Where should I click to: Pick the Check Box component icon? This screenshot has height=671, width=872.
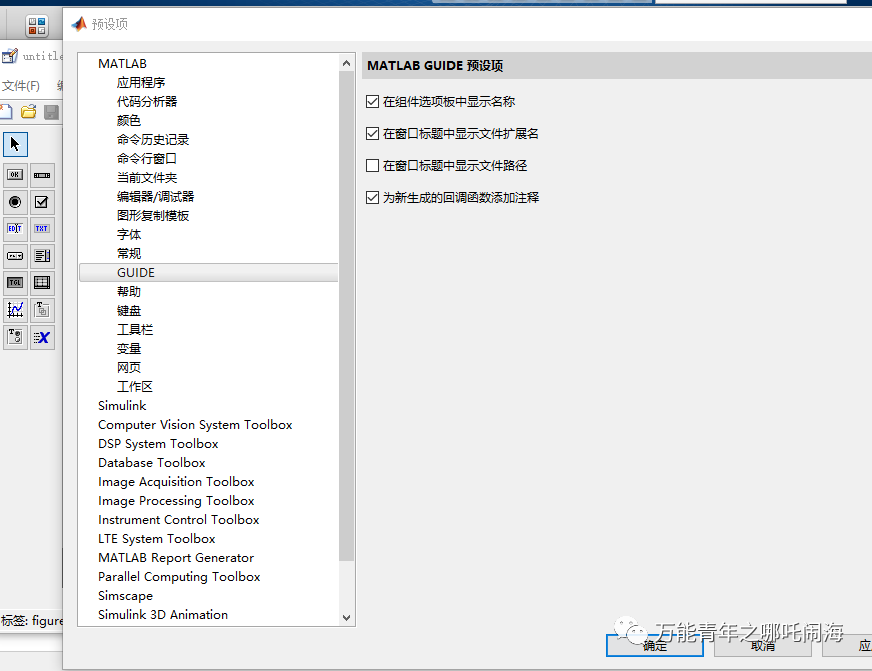pos(42,202)
